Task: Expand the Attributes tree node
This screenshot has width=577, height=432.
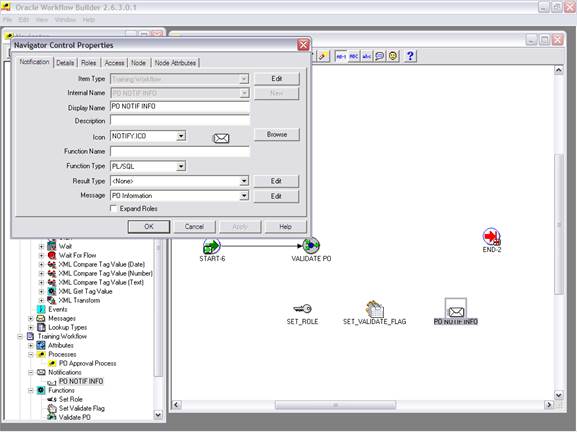Action: (31, 345)
